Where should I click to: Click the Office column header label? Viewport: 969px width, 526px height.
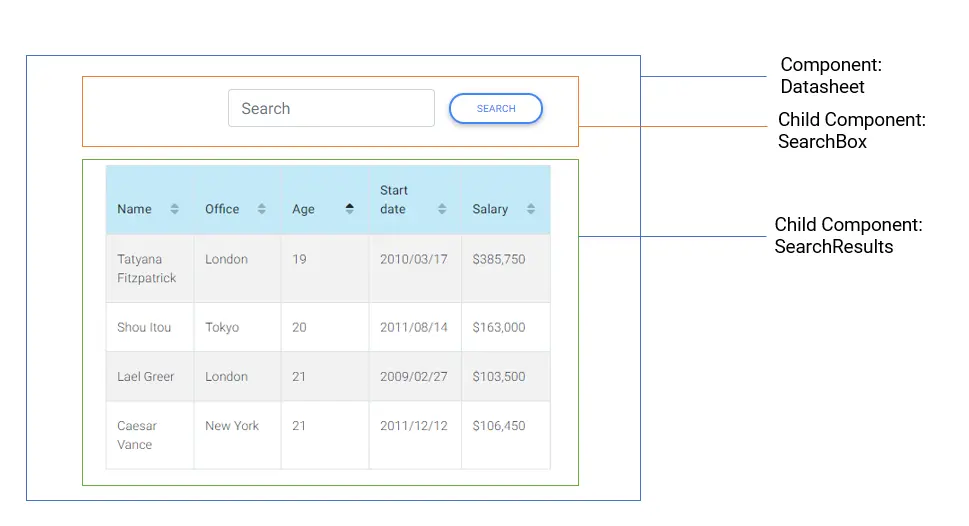click(222, 209)
